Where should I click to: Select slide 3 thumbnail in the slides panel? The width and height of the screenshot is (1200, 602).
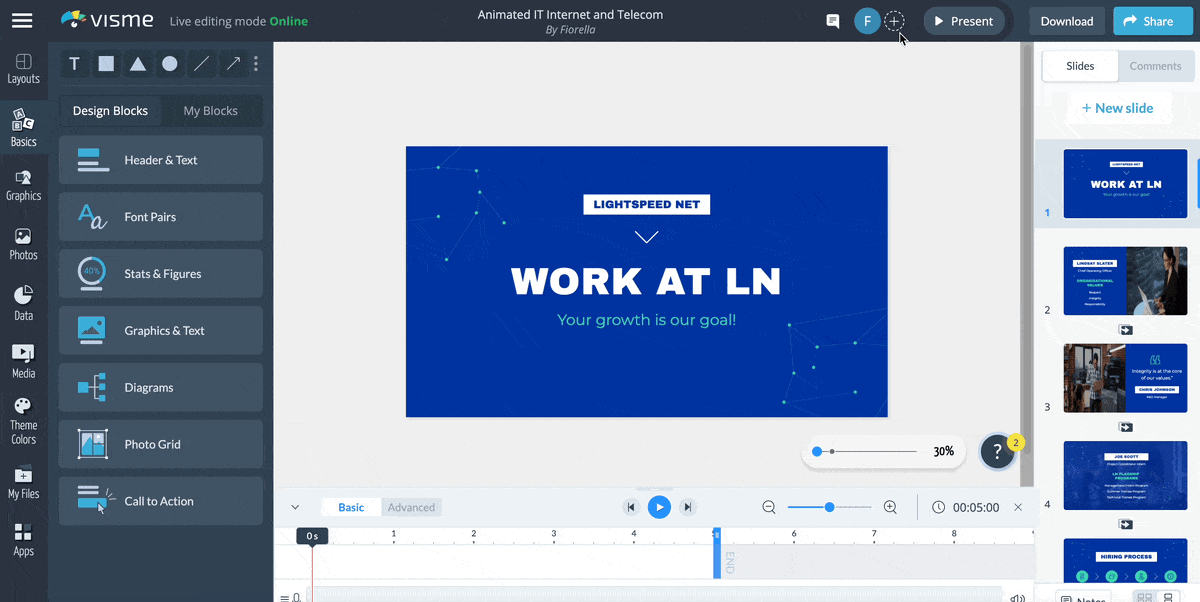click(x=1125, y=377)
